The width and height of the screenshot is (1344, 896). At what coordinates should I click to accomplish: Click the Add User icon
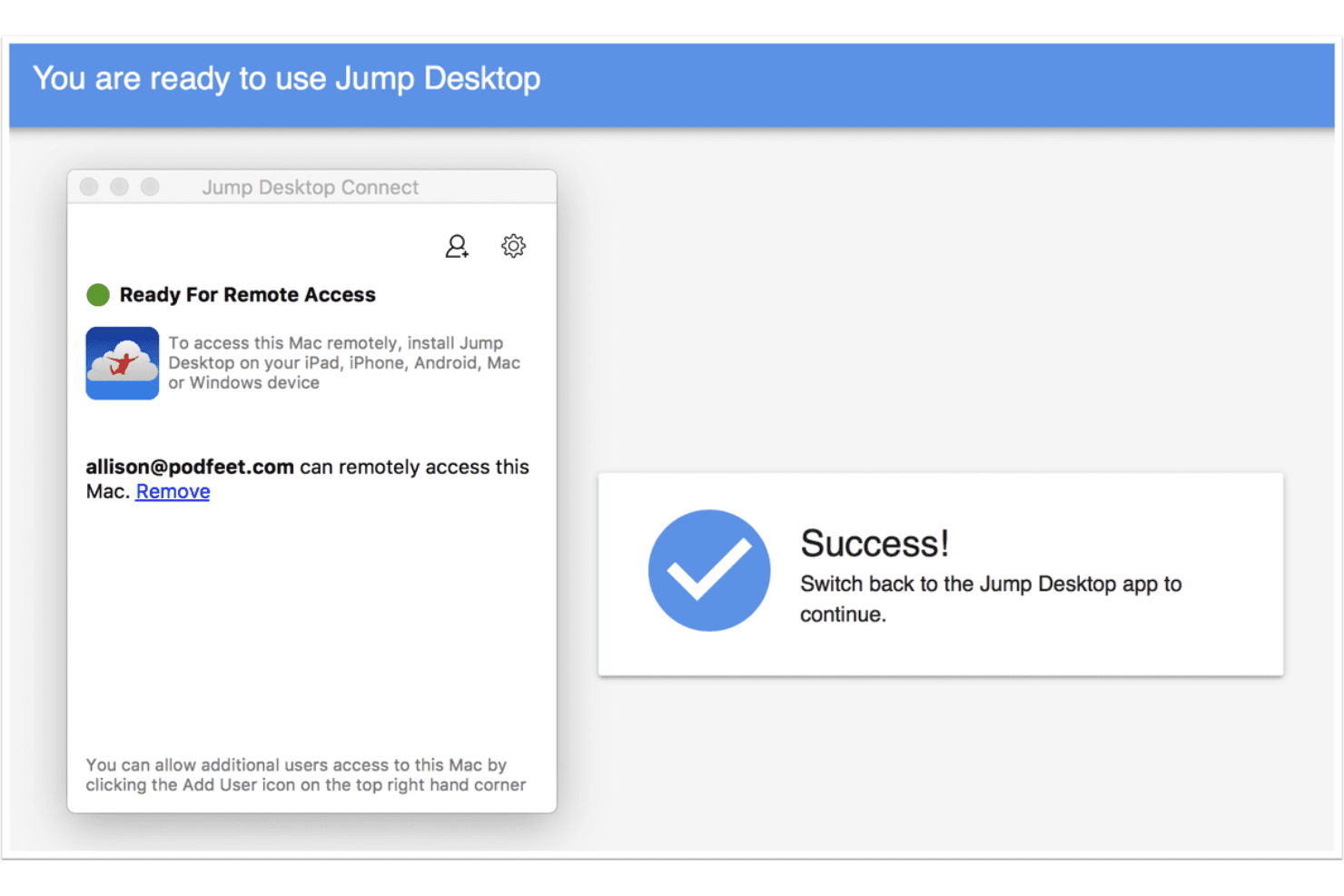tap(457, 246)
